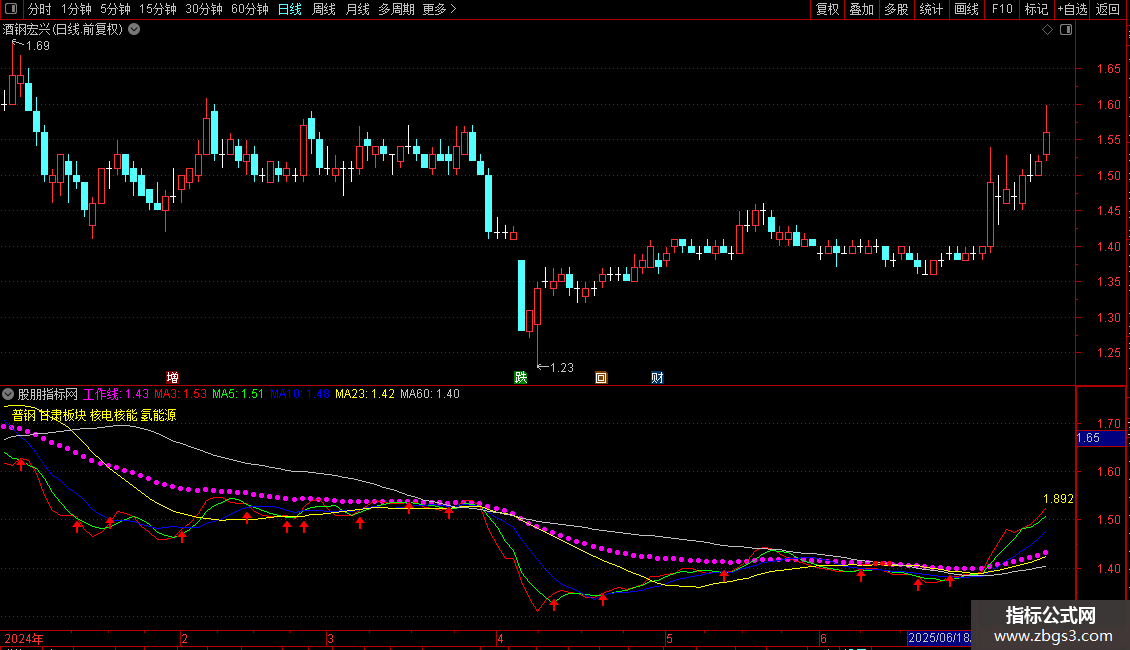
Task: Switch to the 日线 daily chart
Action: (290, 9)
